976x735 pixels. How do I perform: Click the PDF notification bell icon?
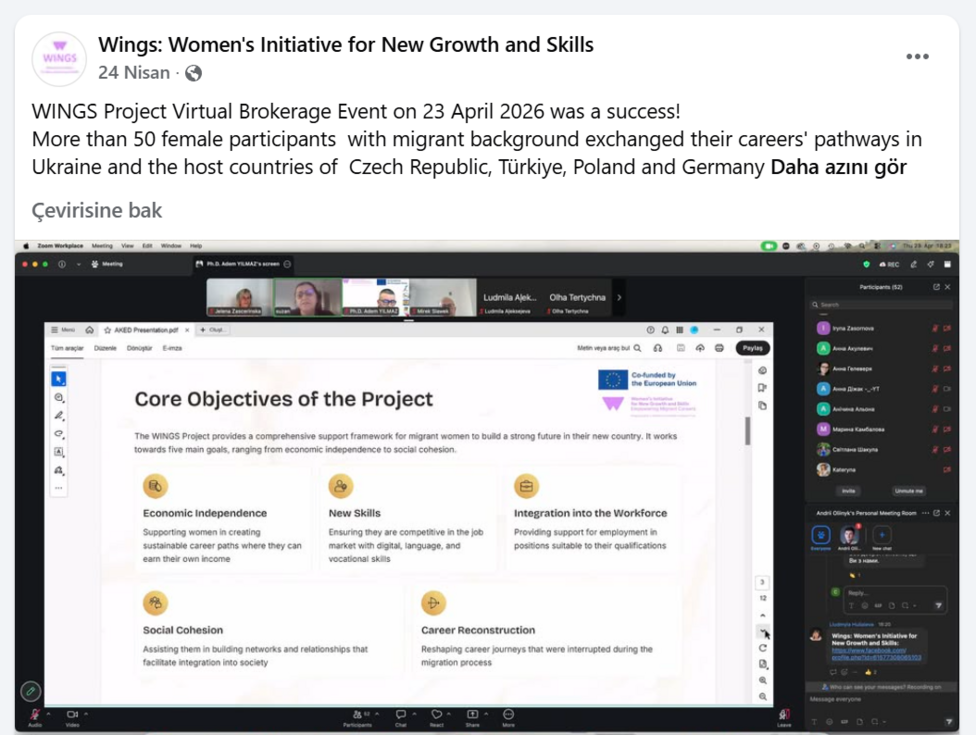click(665, 330)
